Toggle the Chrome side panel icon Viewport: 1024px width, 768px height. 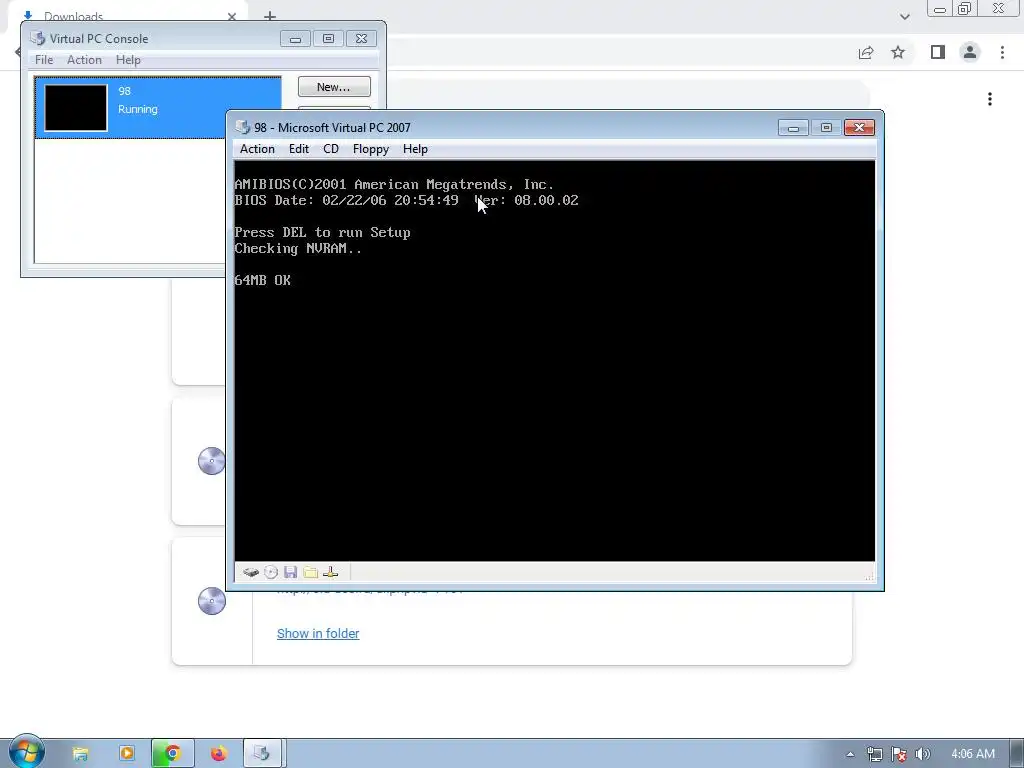[938, 52]
